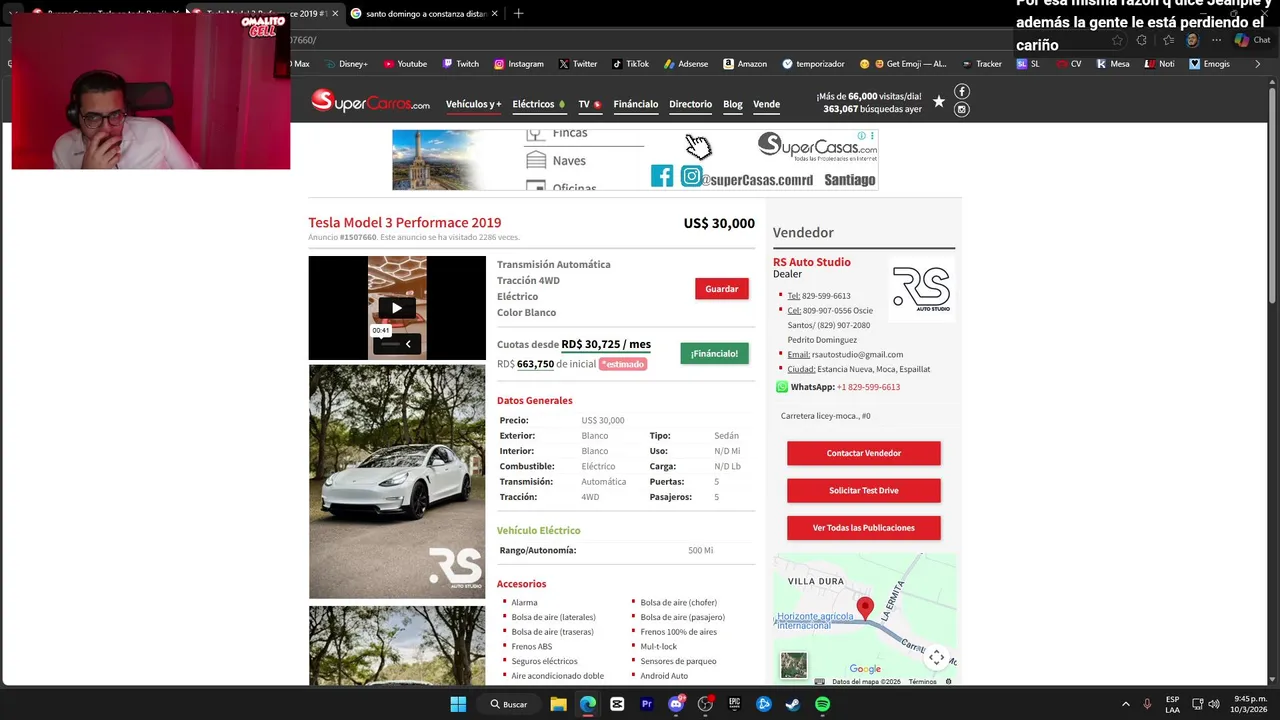Open the Vehículos y + menu
The width and height of the screenshot is (1280, 720).
tap(473, 104)
